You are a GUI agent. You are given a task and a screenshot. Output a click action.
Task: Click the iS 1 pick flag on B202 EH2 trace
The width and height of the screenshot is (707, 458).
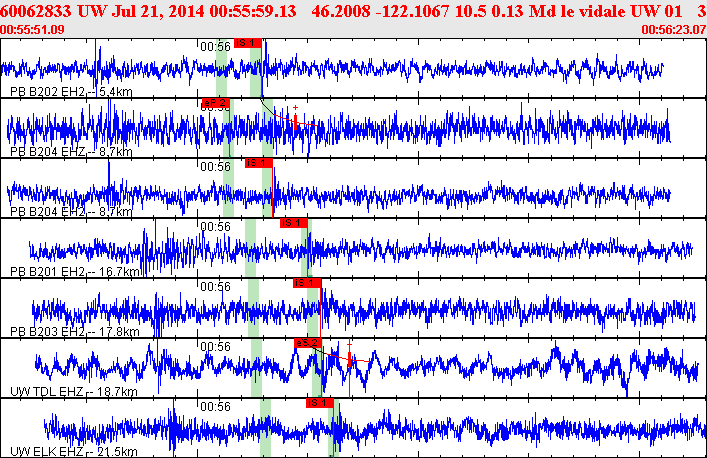coord(246,43)
